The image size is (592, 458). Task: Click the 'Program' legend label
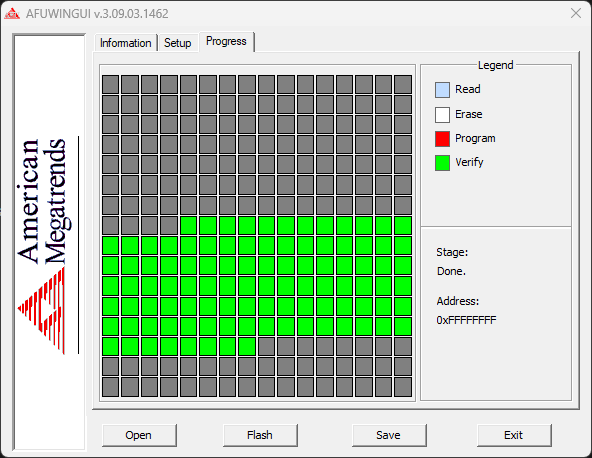click(475, 139)
